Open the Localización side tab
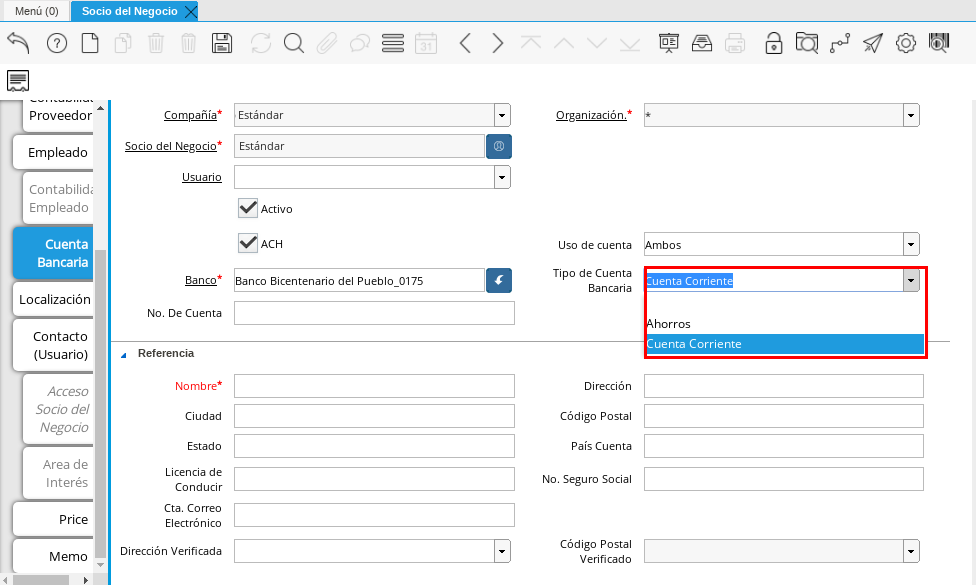Image resolution: width=976 pixels, height=585 pixels. pos(55,299)
